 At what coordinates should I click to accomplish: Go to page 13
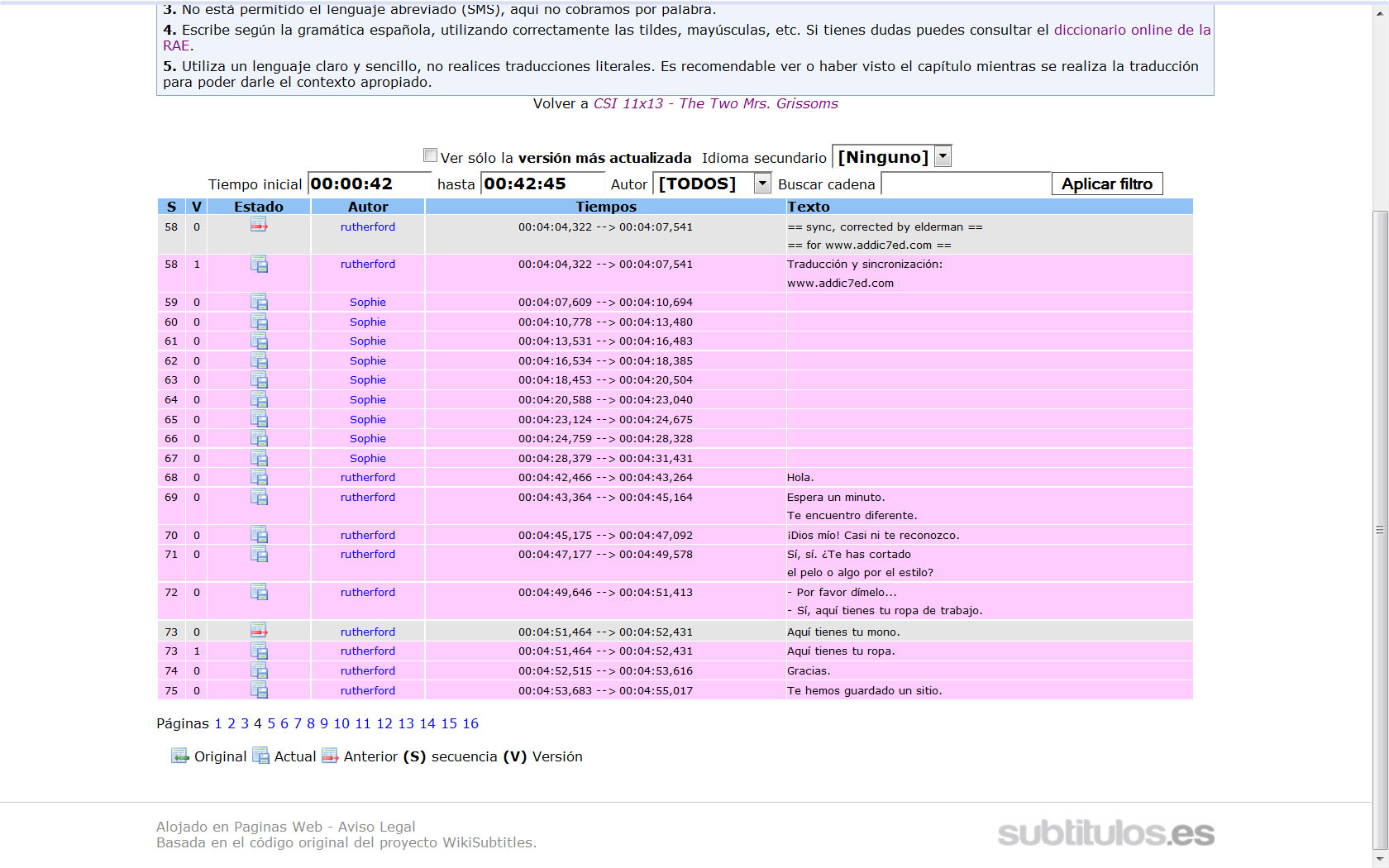[x=406, y=723]
